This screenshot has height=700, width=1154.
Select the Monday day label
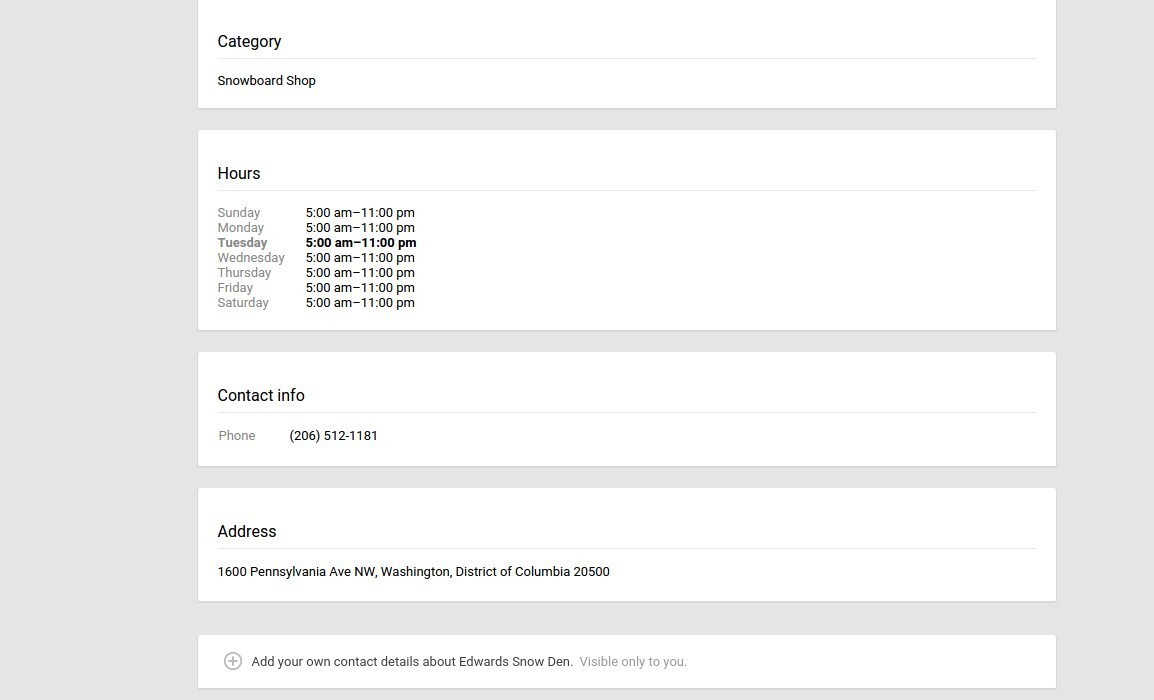pyautogui.click(x=241, y=227)
